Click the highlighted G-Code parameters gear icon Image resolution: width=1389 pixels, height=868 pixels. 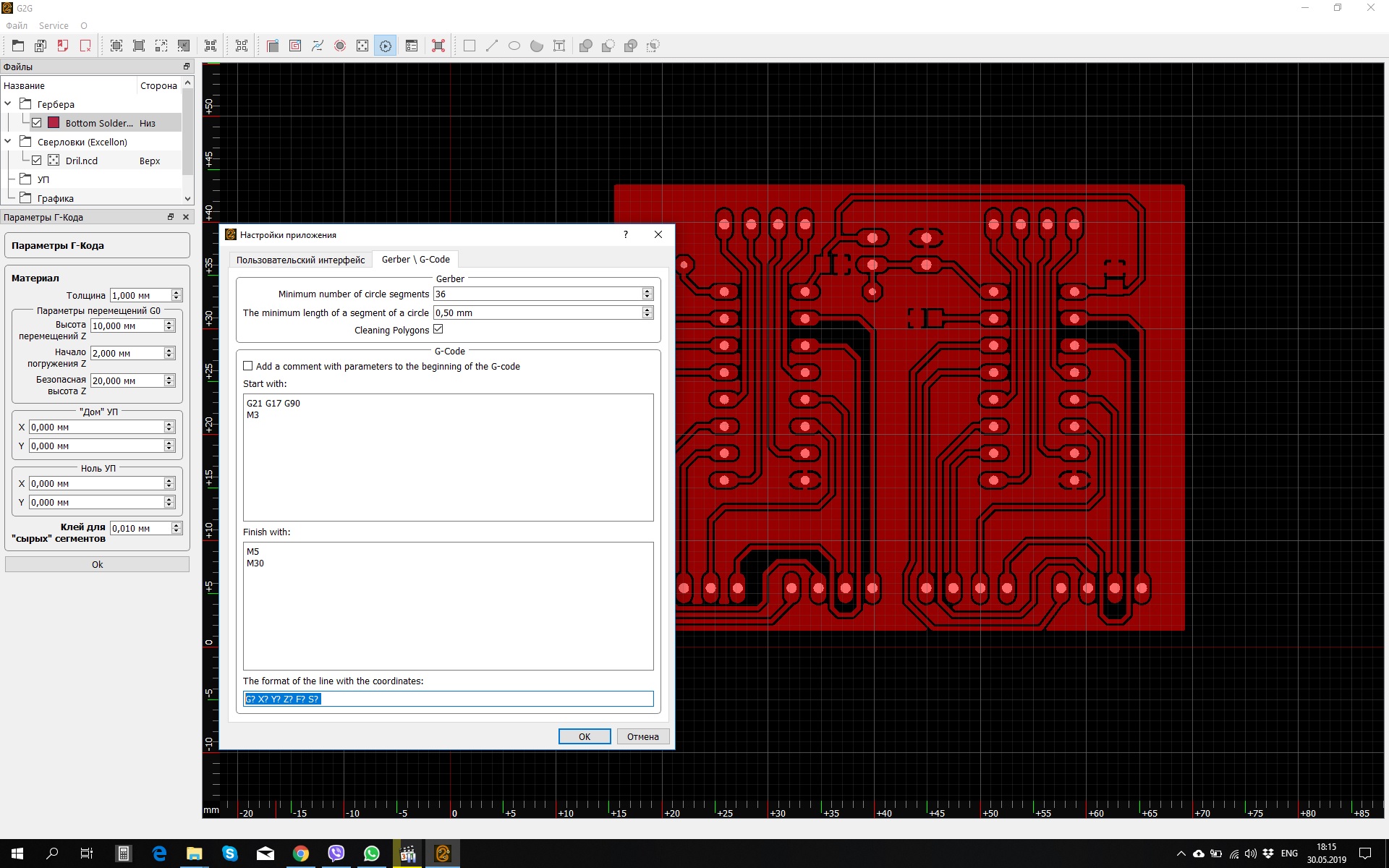[x=386, y=46]
